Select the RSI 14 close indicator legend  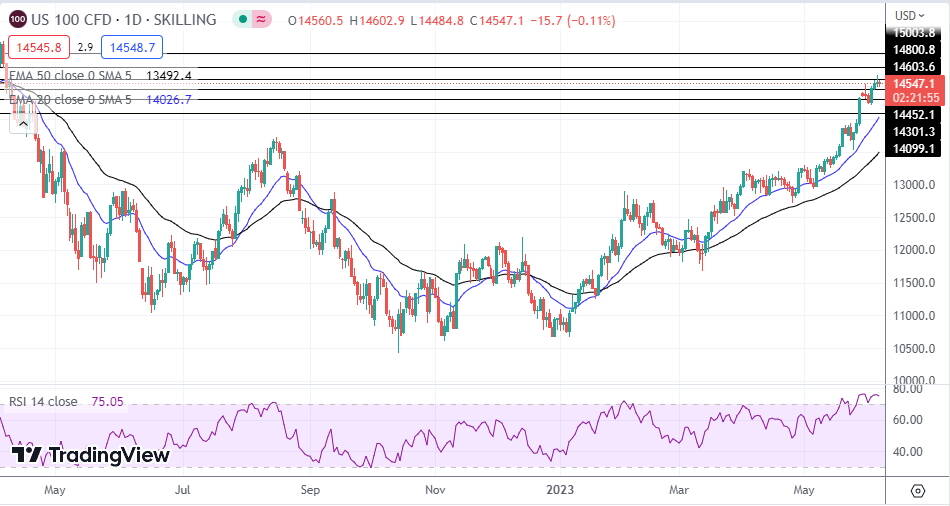(43, 401)
